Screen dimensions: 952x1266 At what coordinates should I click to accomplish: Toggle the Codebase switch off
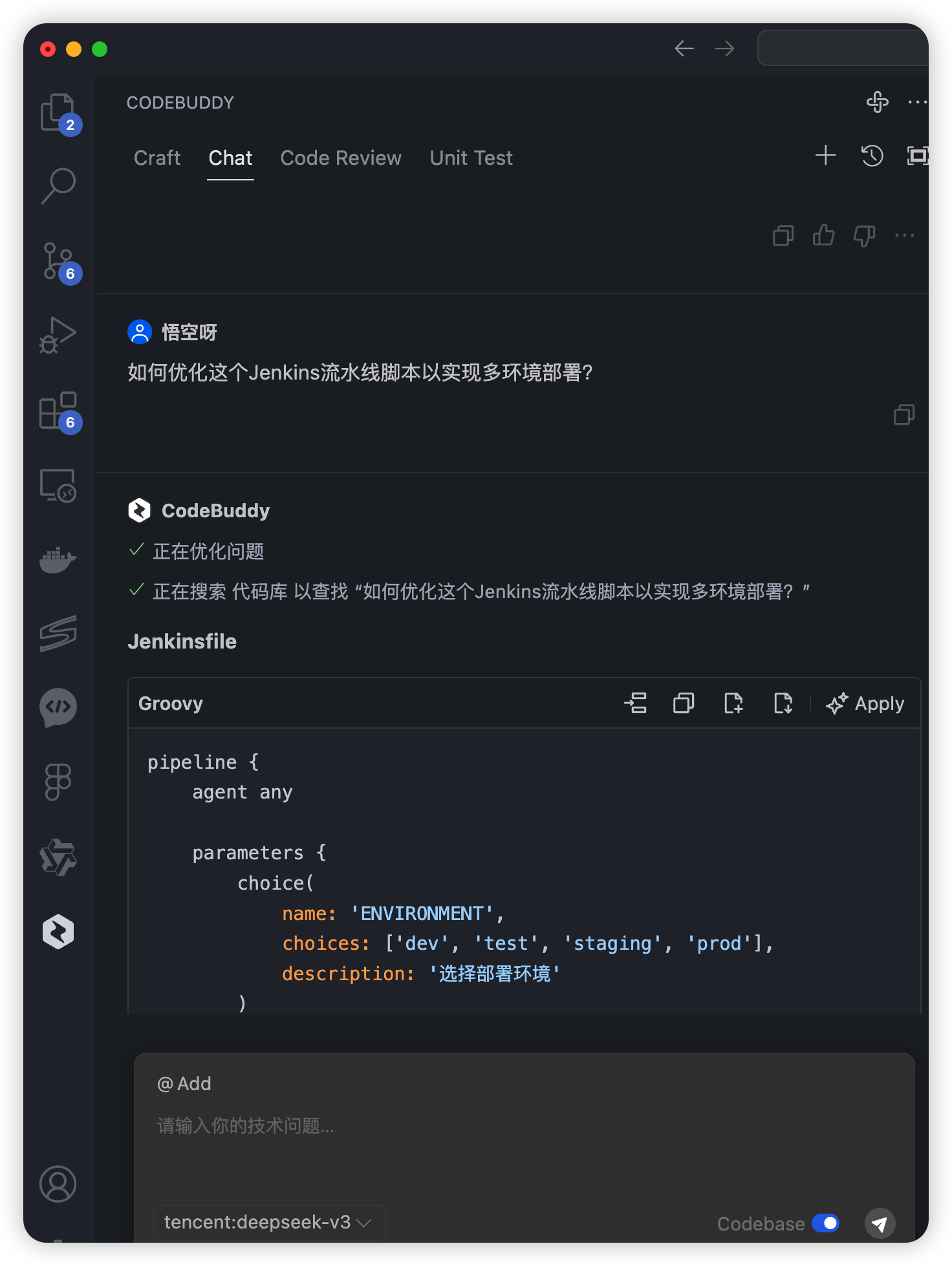click(x=825, y=1223)
